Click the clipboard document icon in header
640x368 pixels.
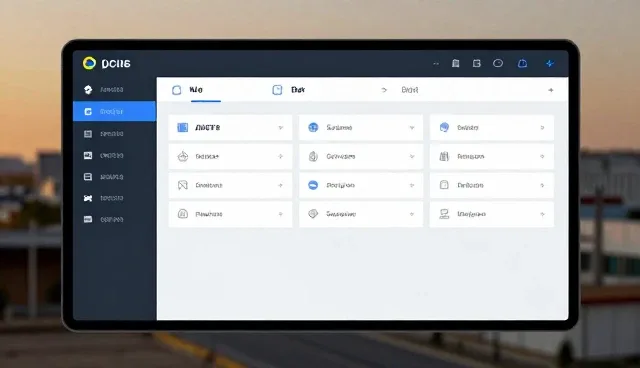pos(456,63)
